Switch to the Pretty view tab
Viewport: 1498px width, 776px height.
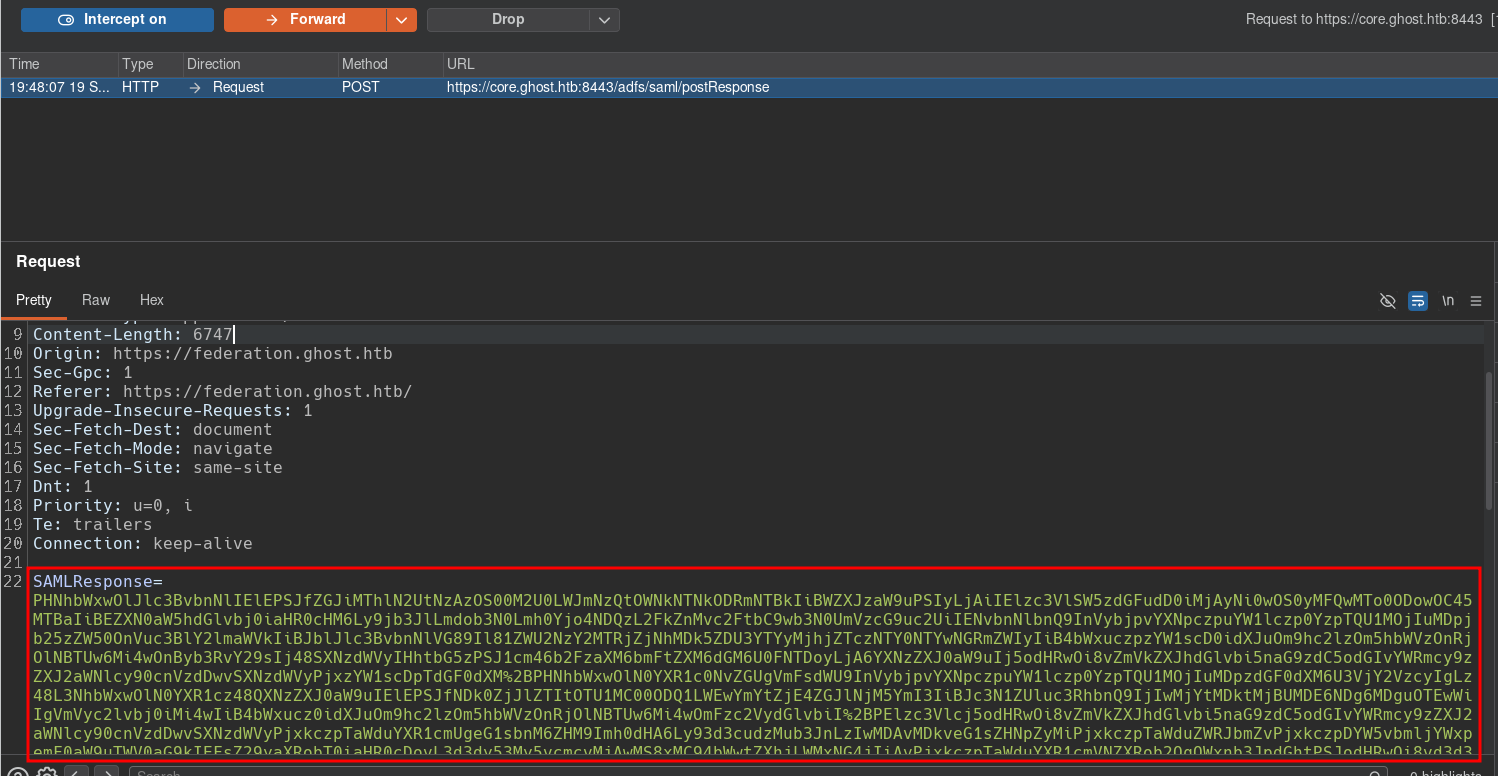click(x=34, y=300)
